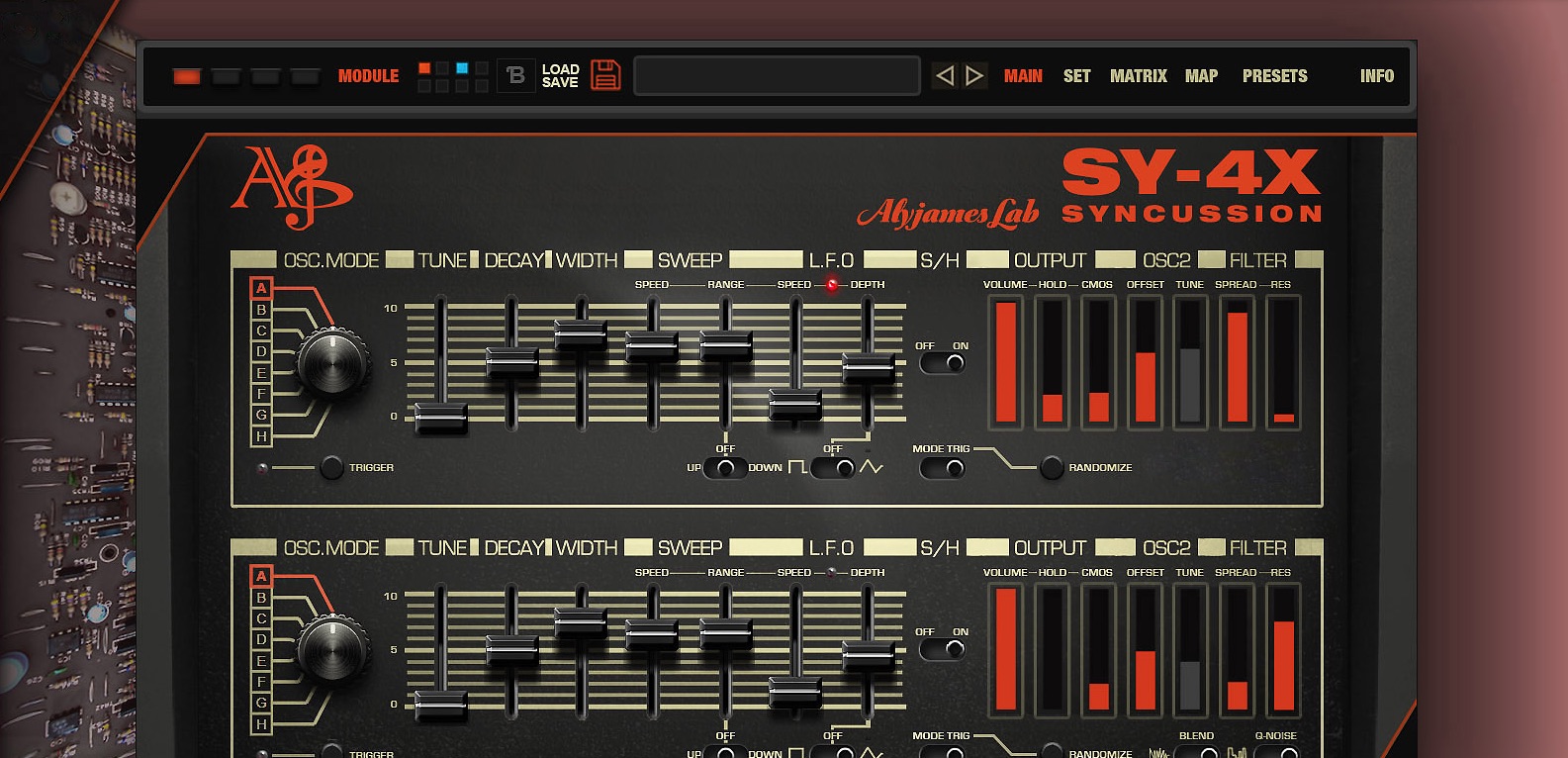Select OSC mode B in top module
The height and width of the screenshot is (758, 1568).
[261, 310]
